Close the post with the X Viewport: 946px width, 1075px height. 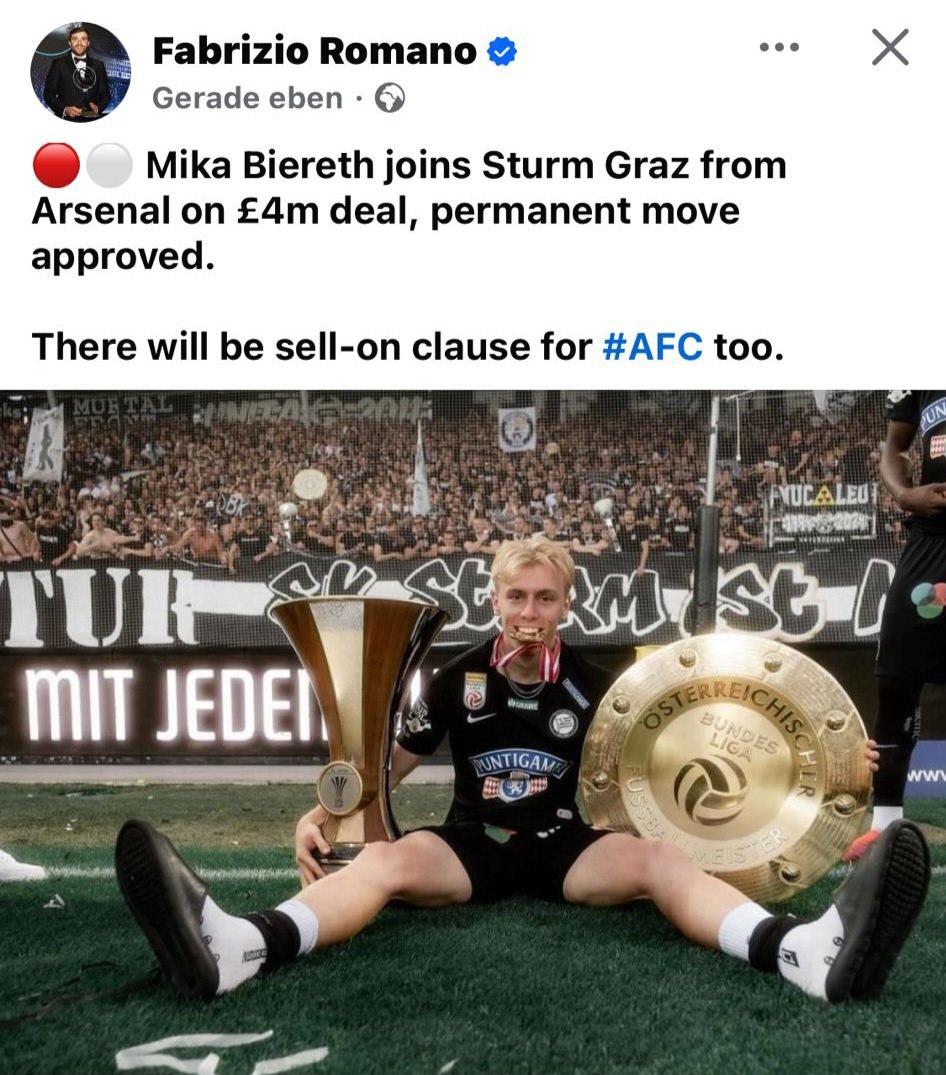(890, 47)
